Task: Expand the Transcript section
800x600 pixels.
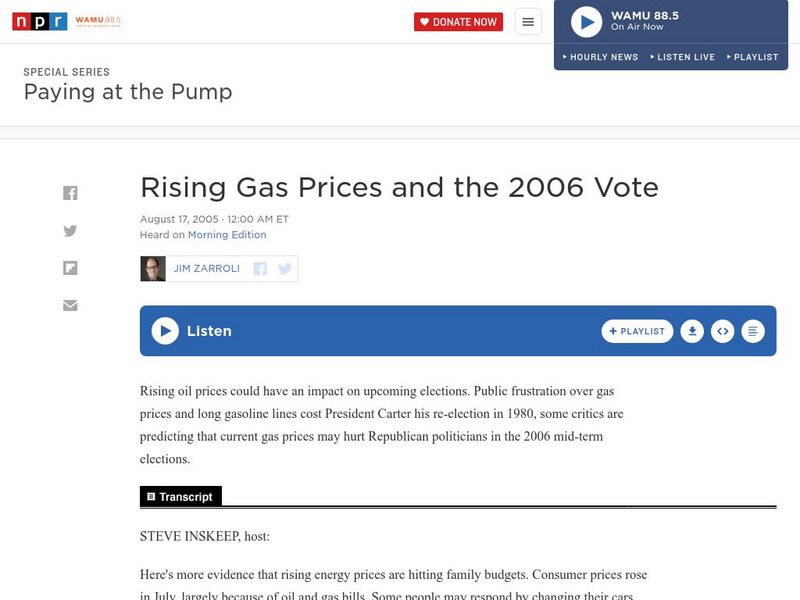Action: [183, 494]
